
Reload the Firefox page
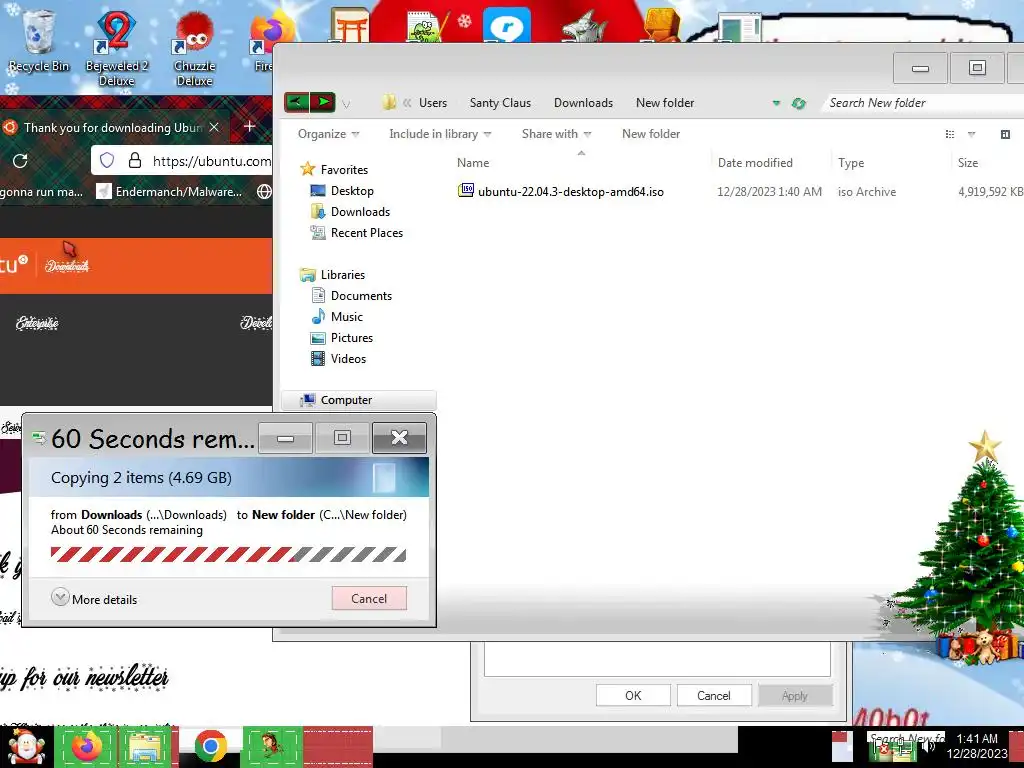tap(20, 161)
